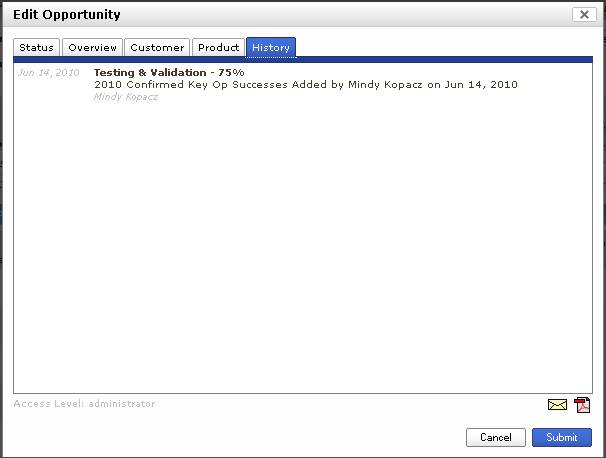606x458 pixels.
Task: Click empty space in the history list
Action: point(300,250)
